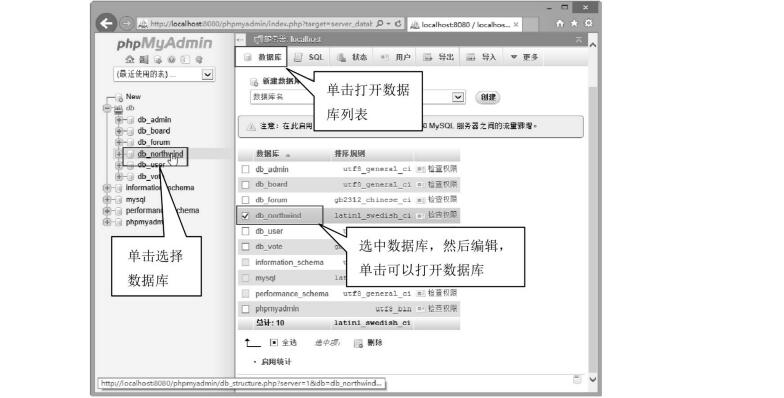Screen dimensions: 784x398
Task: Collapse the db group in the tree
Action: pos(107,108)
